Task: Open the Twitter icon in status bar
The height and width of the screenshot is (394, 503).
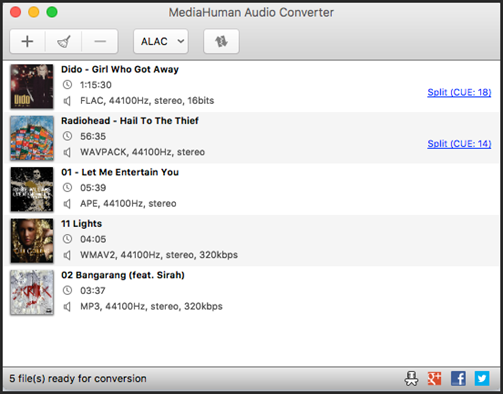Action: click(x=482, y=378)
